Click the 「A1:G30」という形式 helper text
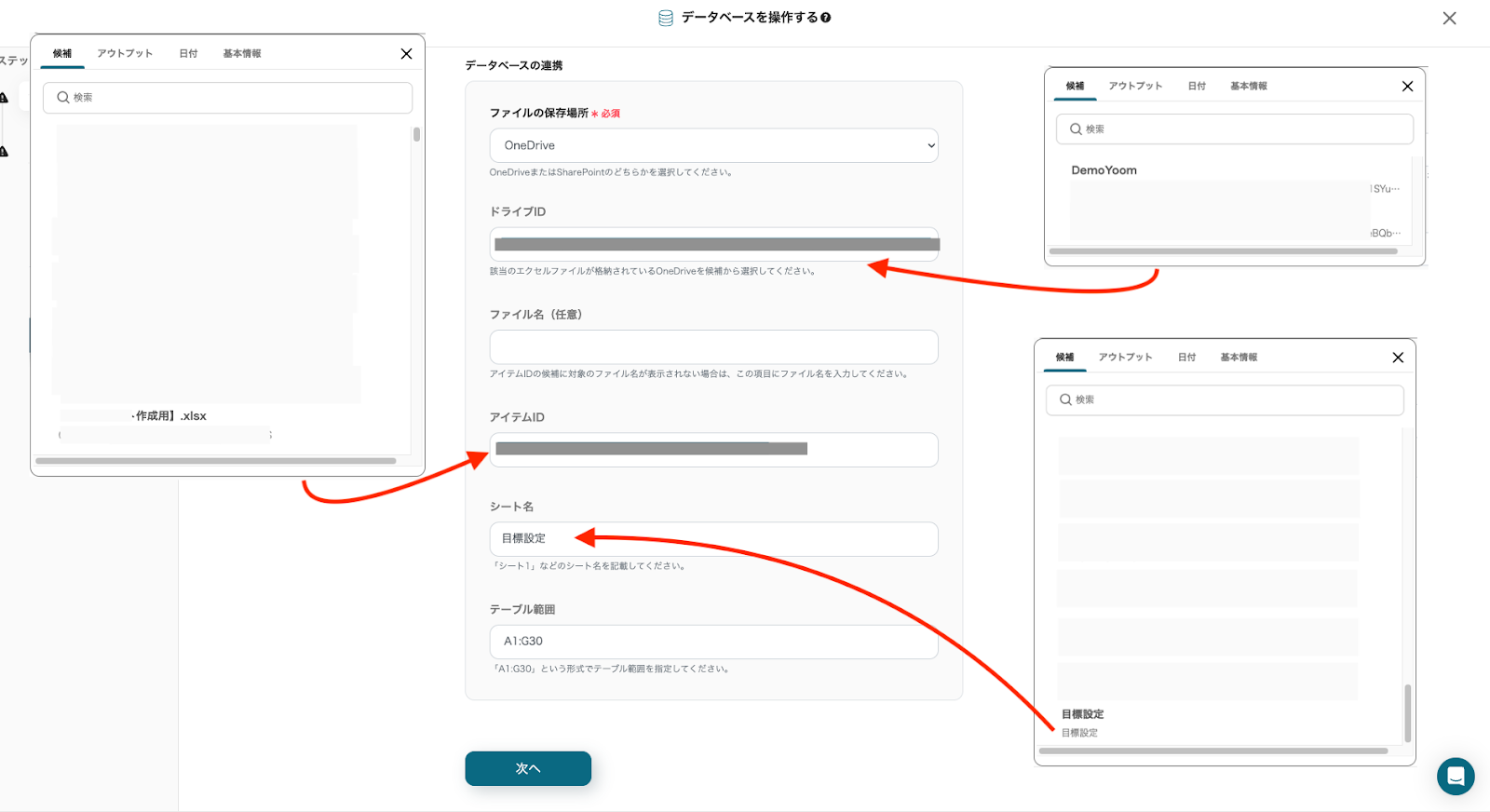Screen dimensions: 1490x812 click(x=610, y=669)
